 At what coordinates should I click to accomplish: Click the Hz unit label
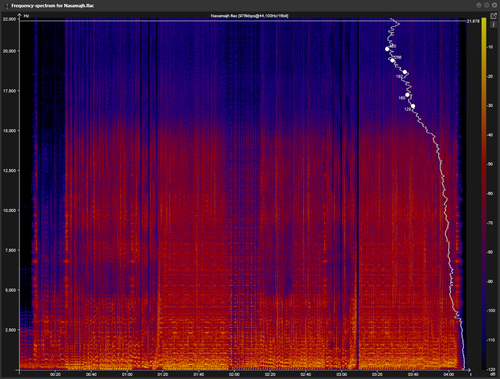pos(26,16)
